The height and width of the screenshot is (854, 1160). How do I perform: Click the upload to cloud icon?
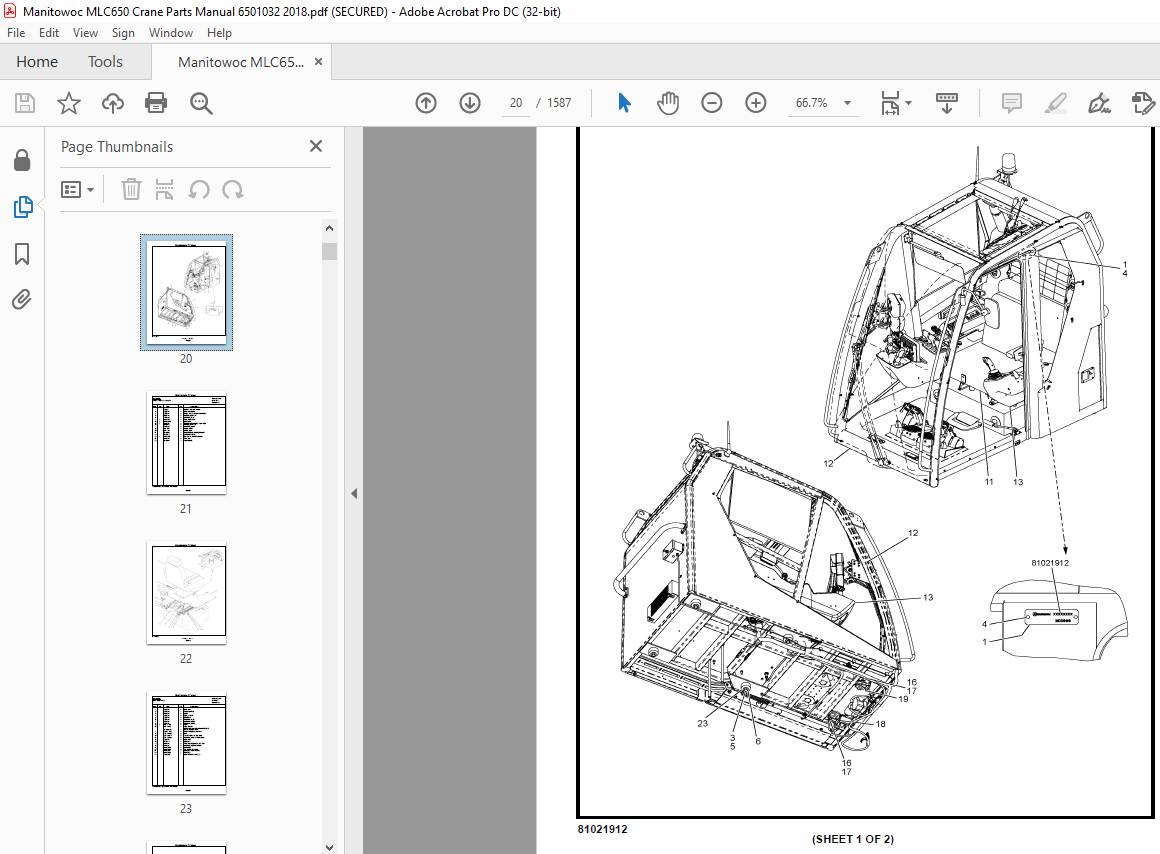pyautogui.click(x=112, y=103)
